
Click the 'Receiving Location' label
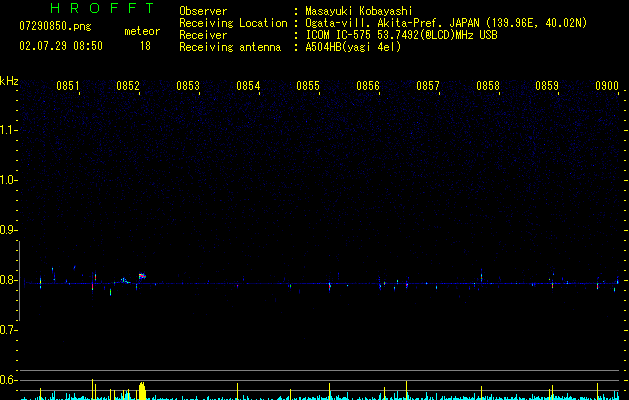click(233, 23)
